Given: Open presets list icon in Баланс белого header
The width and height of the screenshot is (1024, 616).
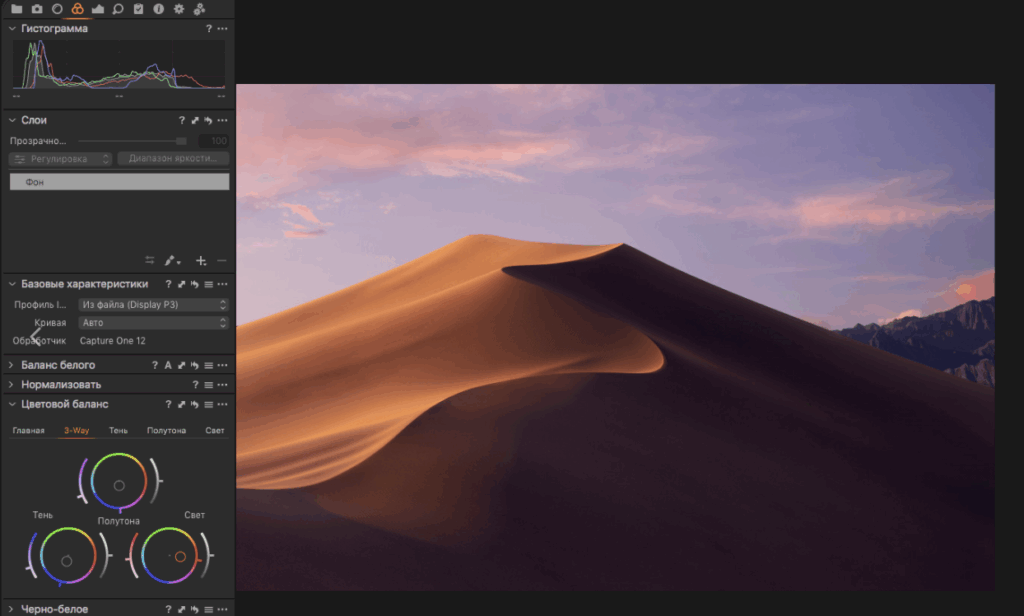Looking at the screenshot, I should coord(208,365).
